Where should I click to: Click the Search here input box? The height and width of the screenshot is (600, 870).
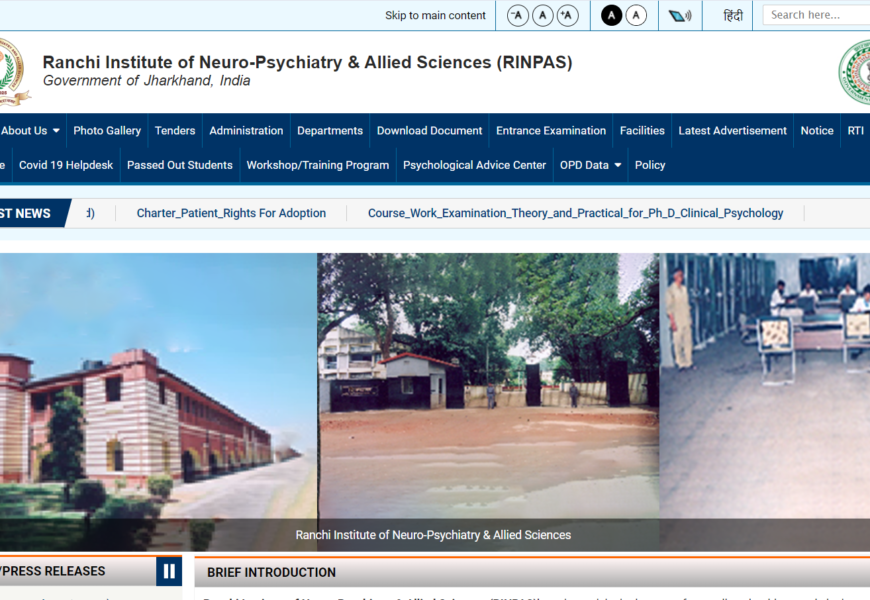pyautogui.click(x=817, y=15)
